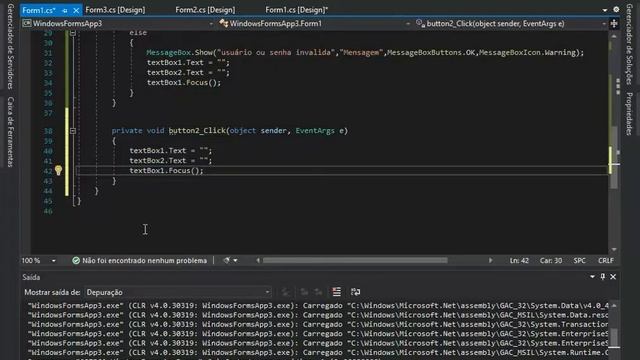
Task: Click 'Não foi encontrado nenhum problema' status
Action: pyautogui.click(x=144, y=260)
